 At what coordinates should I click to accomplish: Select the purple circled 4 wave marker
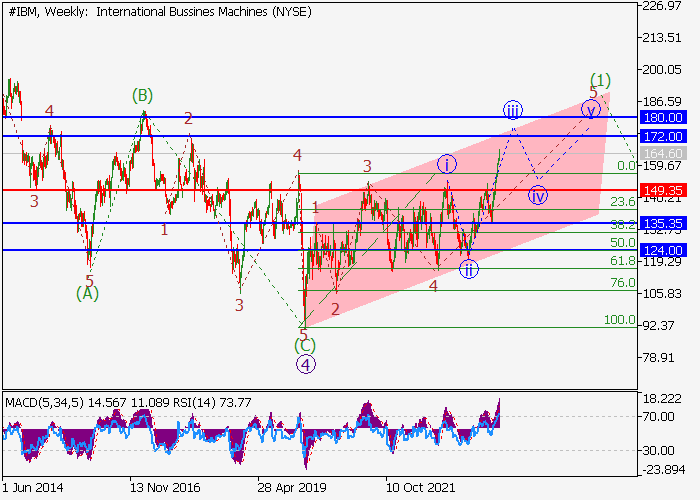click(x=306, y=365)
